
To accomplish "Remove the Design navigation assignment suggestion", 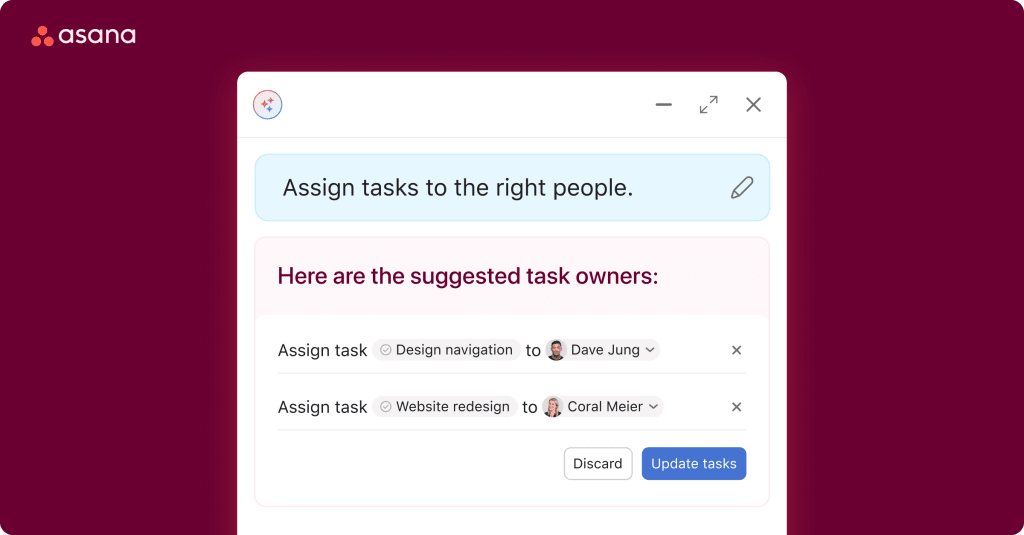I will [737, 350].
